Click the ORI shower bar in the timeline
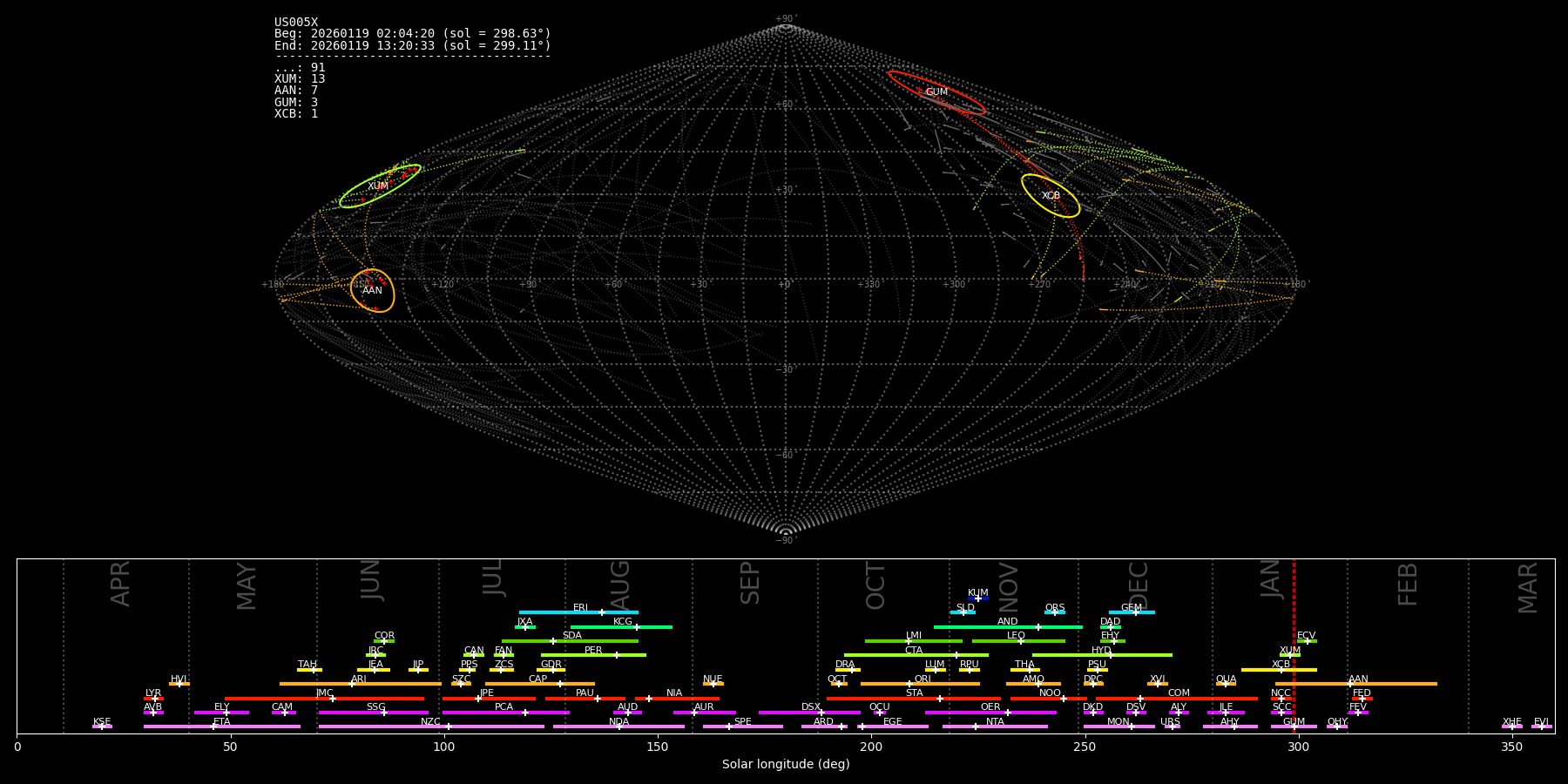Viewport: 1568px width, 784px height. pyautogui.click(x=920, y=684)
